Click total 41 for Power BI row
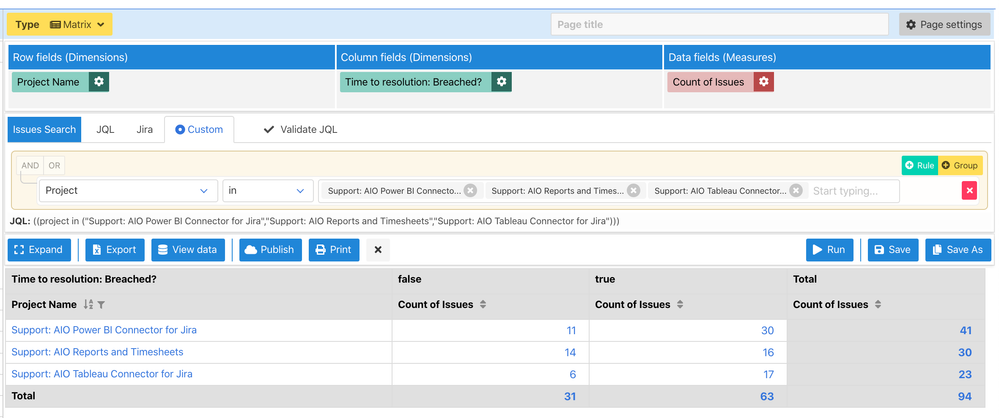Screen dimensions: 999x418 [x=965, y=331]
